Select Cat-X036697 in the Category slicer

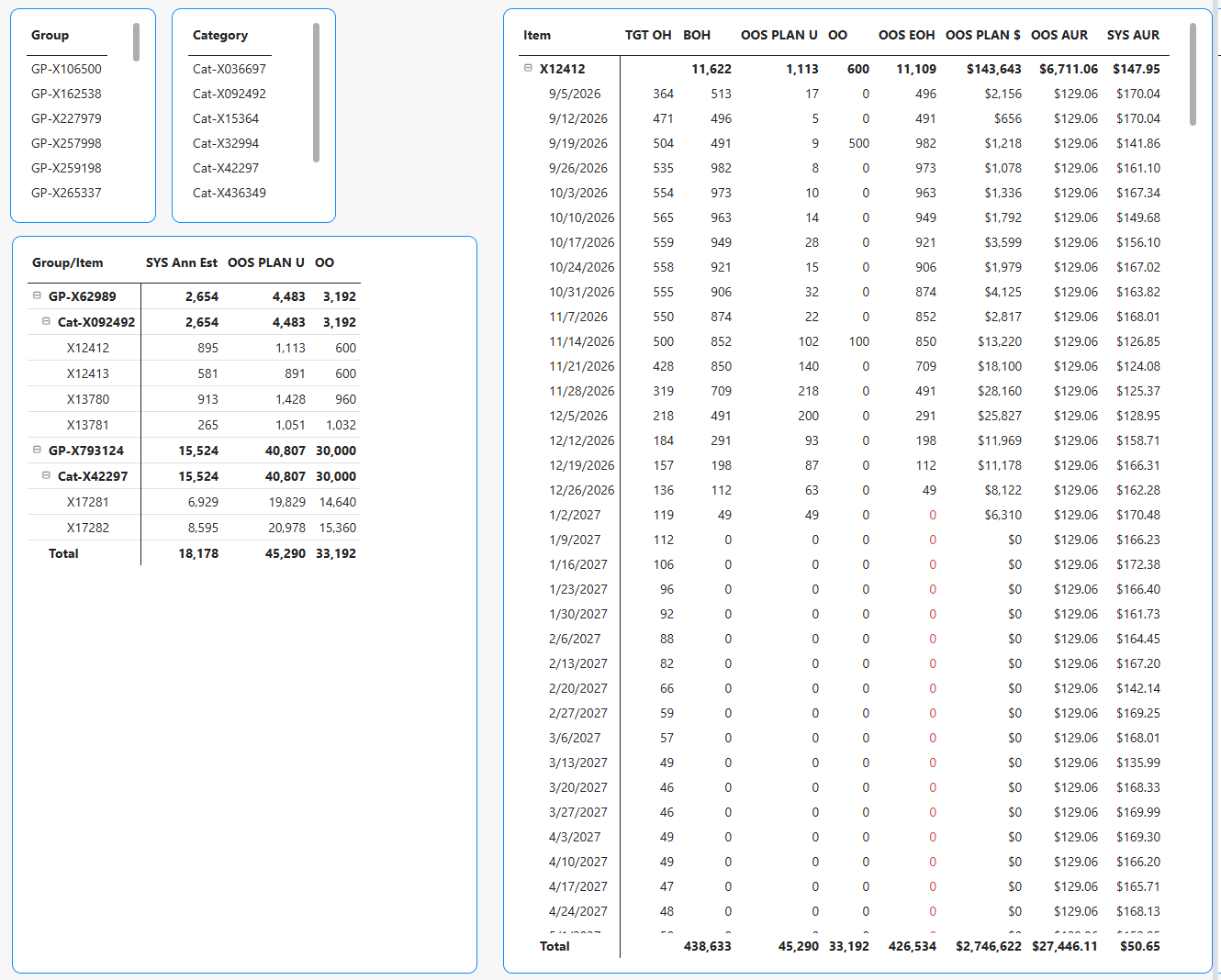(x=230, y=69)
